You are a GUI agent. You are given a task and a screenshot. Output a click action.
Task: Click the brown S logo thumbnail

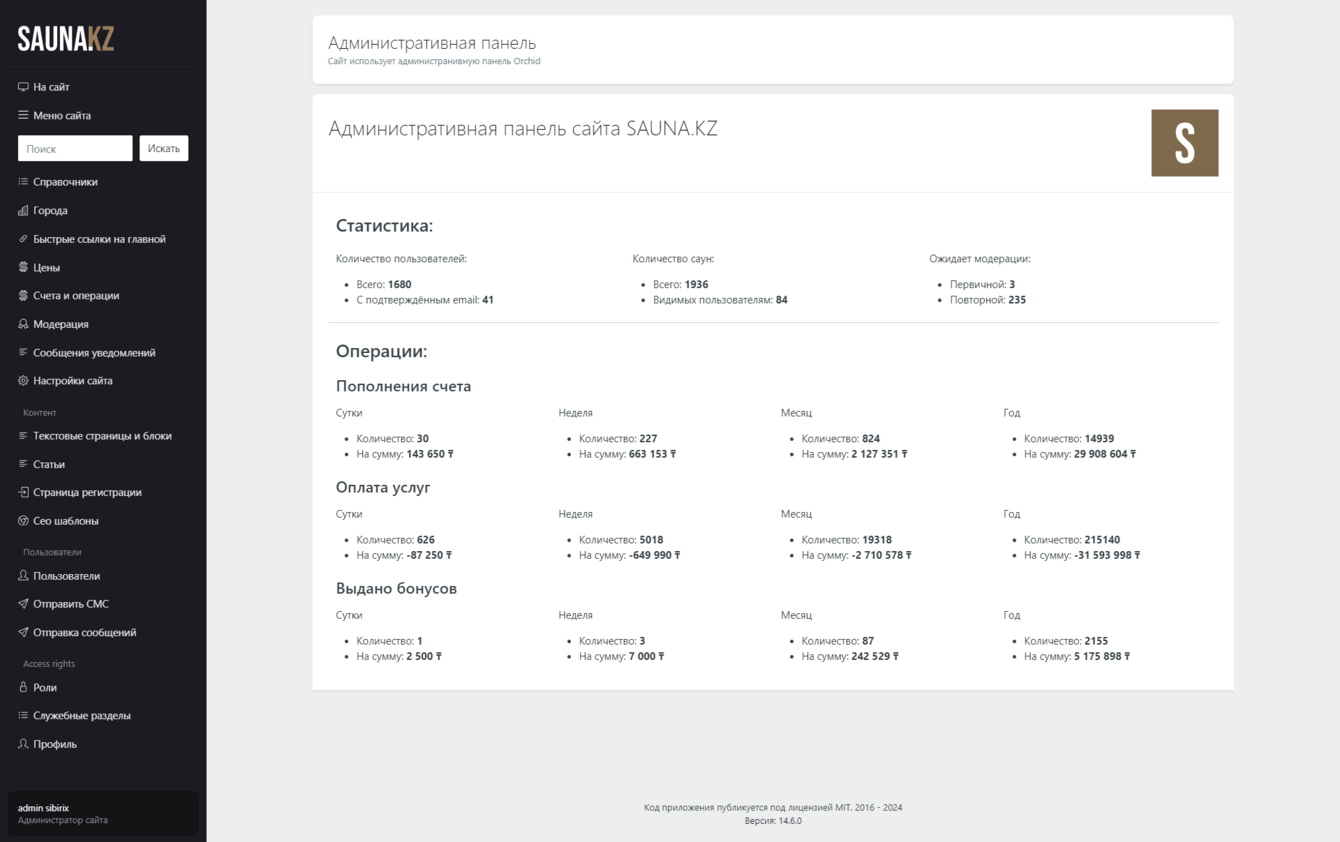click(1184, 143)
